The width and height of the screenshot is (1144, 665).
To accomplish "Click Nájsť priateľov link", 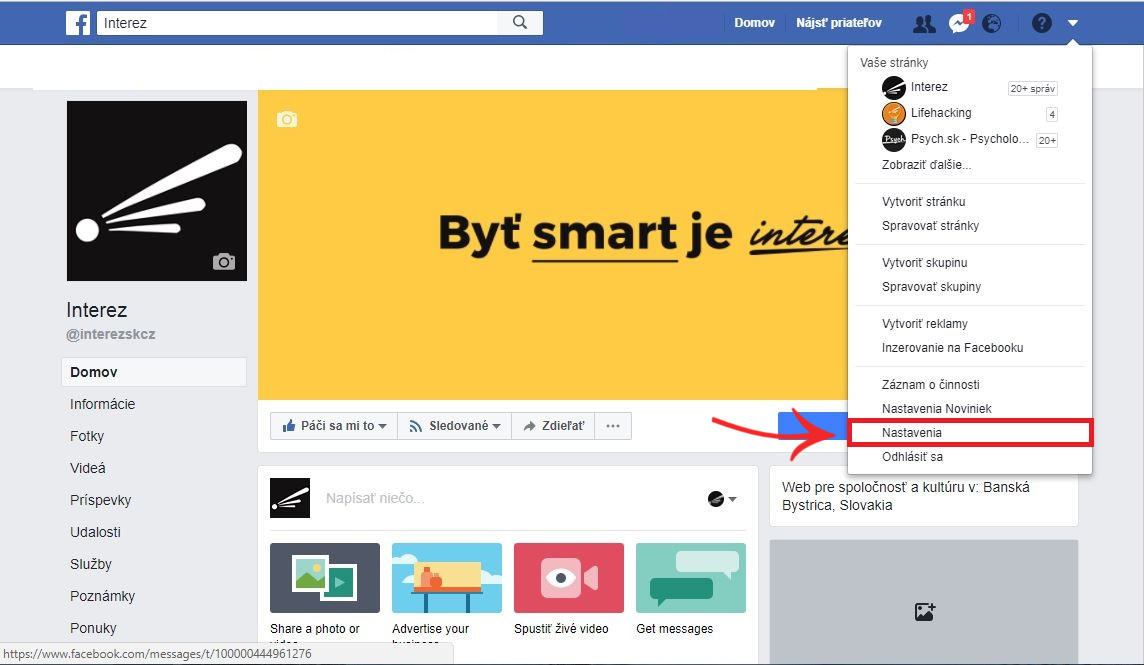I will [838, 23].
